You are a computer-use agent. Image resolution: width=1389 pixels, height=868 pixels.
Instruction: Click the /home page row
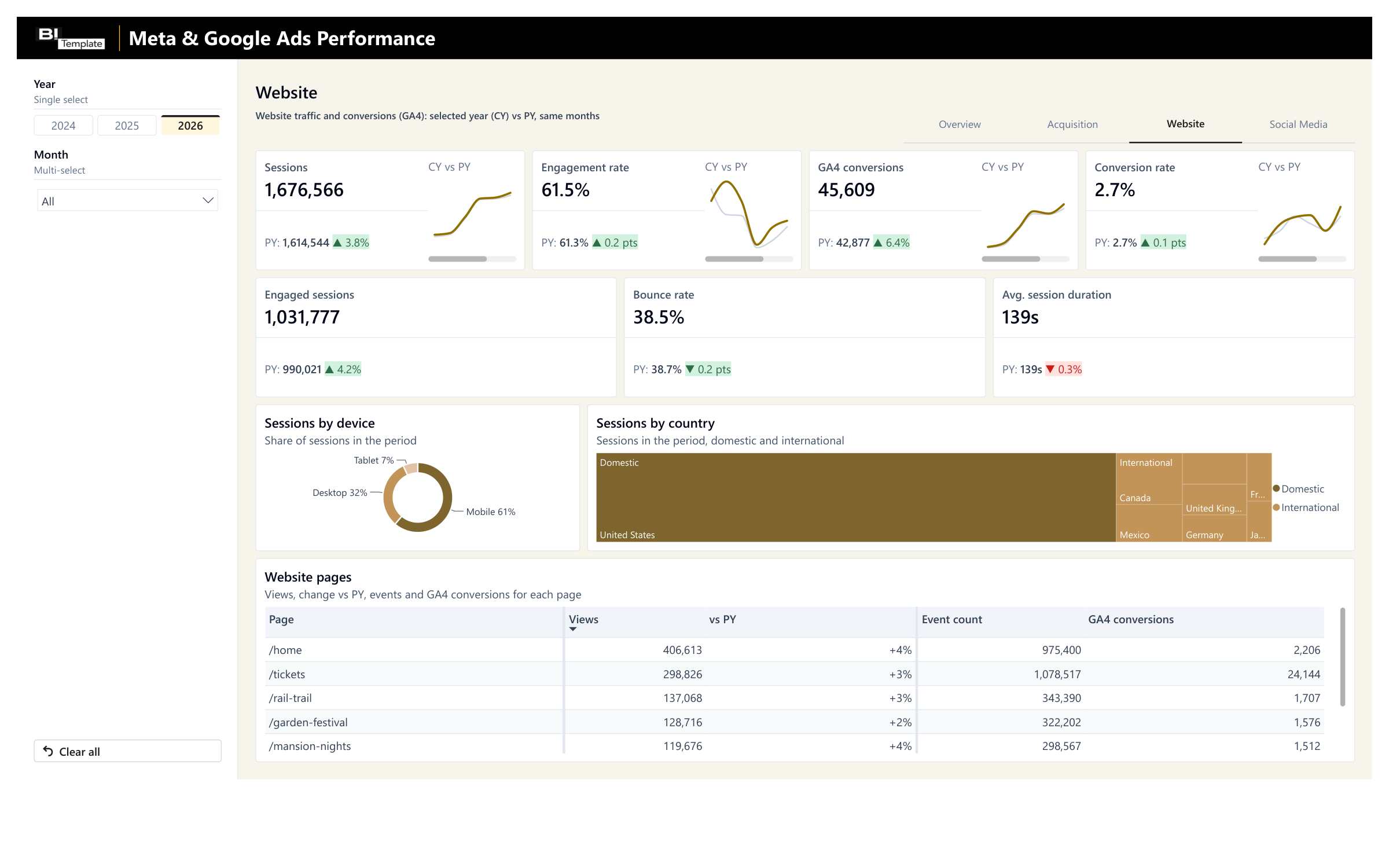click(x=794, y=650)
